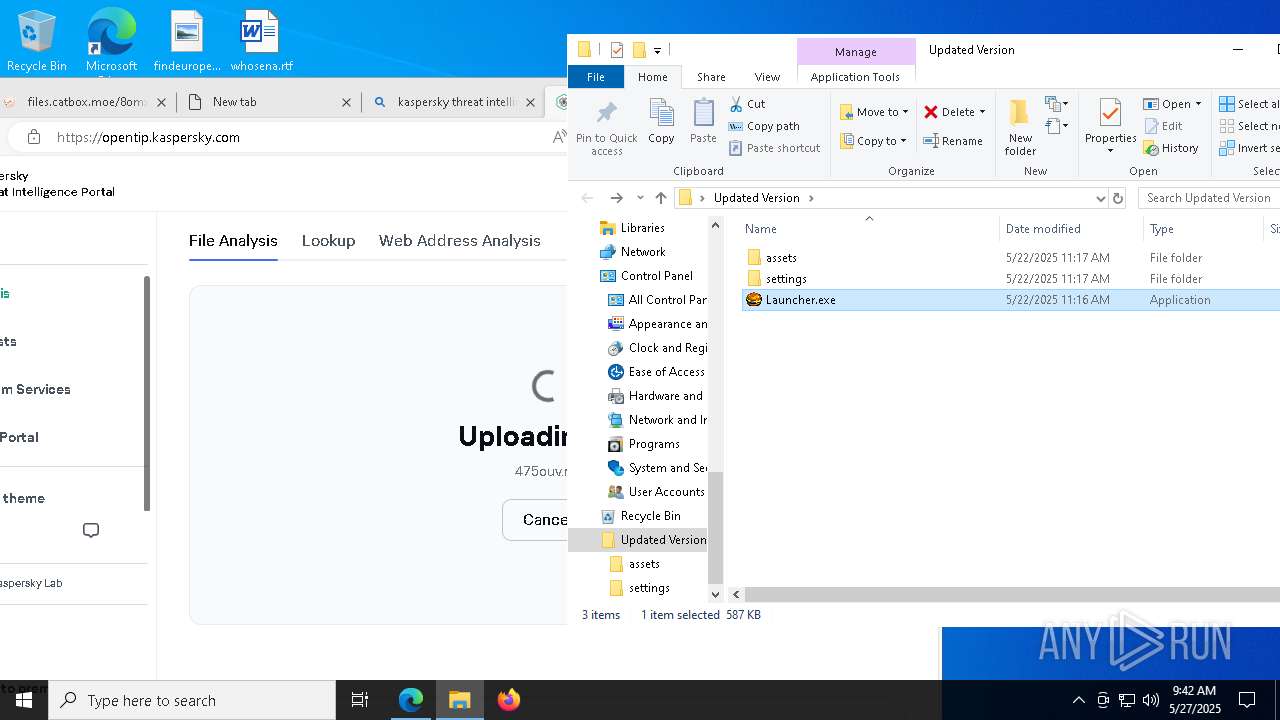The image size is (1280, 720).
Task: Click the Cut scissors button
Action: click(x=747, y=104)
